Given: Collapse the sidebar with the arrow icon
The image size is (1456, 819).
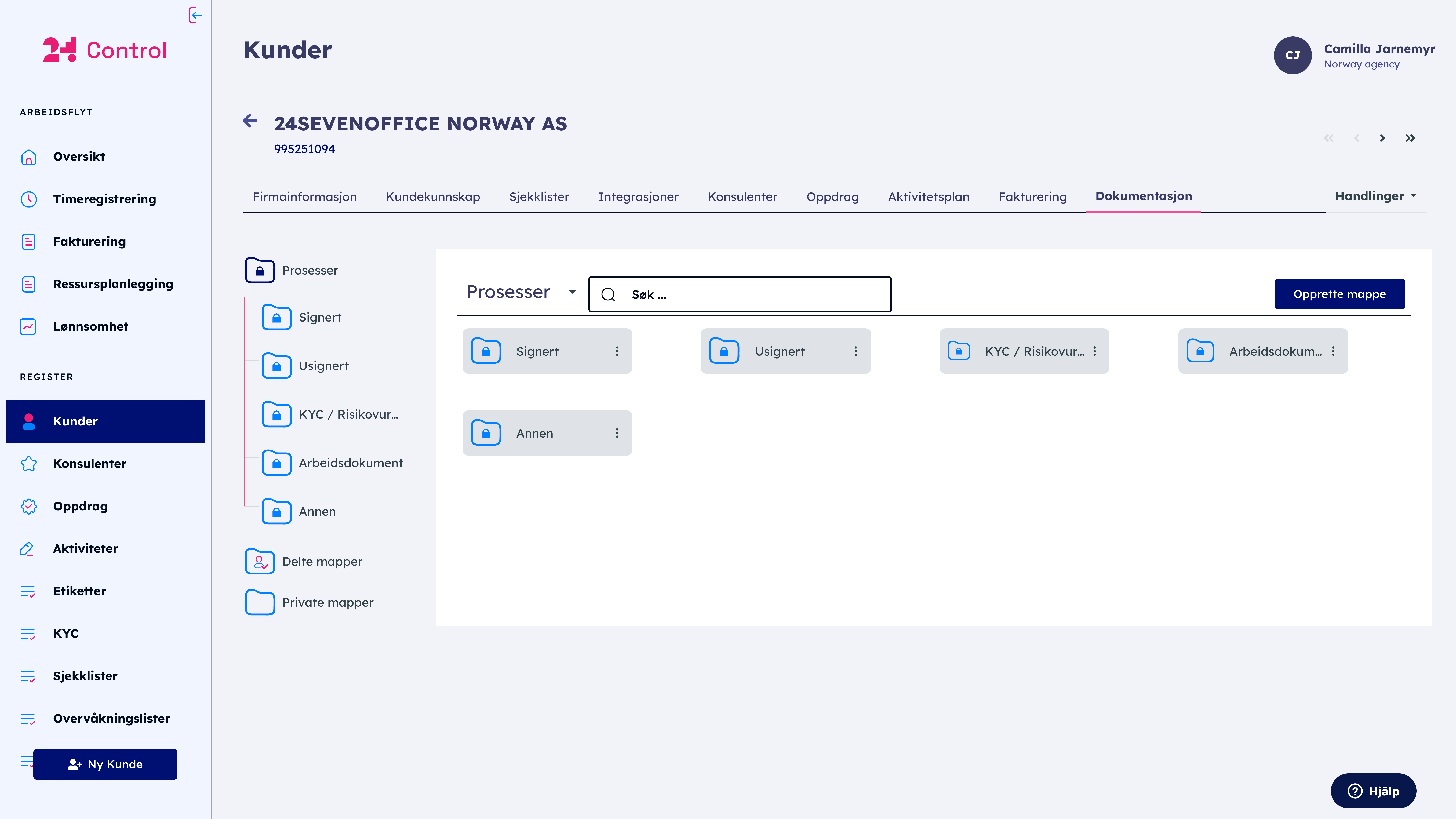Looking at the screenshot, I should coord(196,15).
